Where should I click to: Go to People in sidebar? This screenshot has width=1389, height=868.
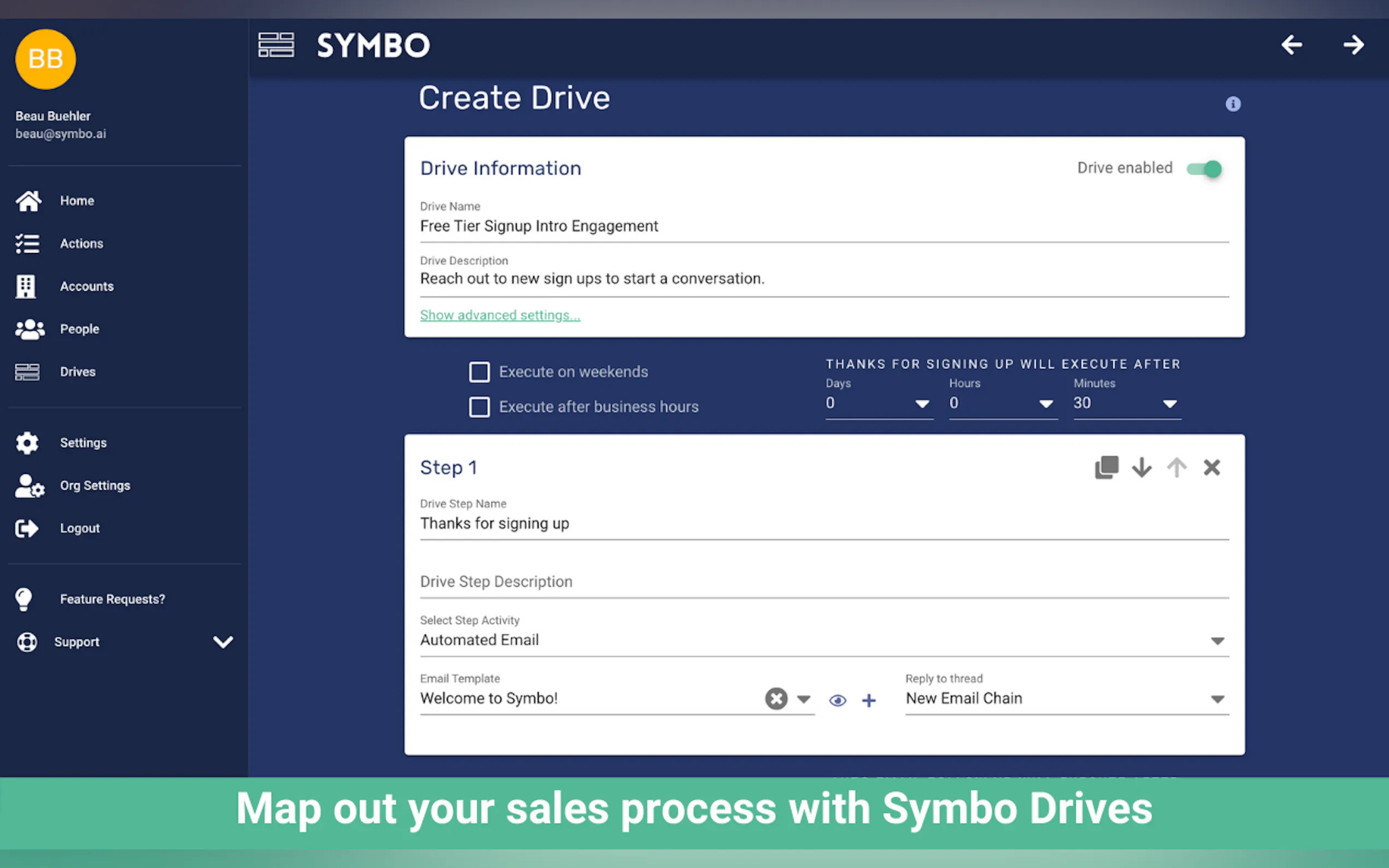[79, 329]
